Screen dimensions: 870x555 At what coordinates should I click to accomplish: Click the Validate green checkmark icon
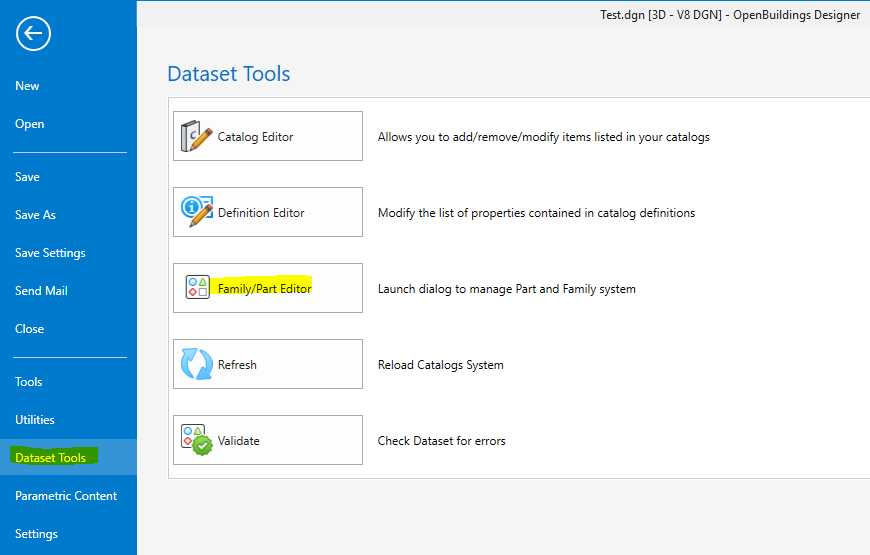pyautogui.click(x=196, y=440)
